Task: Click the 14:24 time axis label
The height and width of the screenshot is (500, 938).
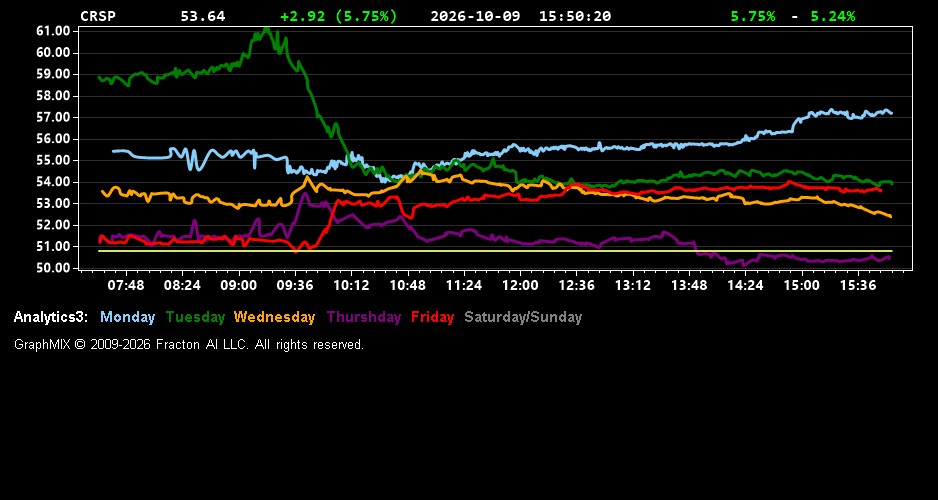Action: [745, 285]
